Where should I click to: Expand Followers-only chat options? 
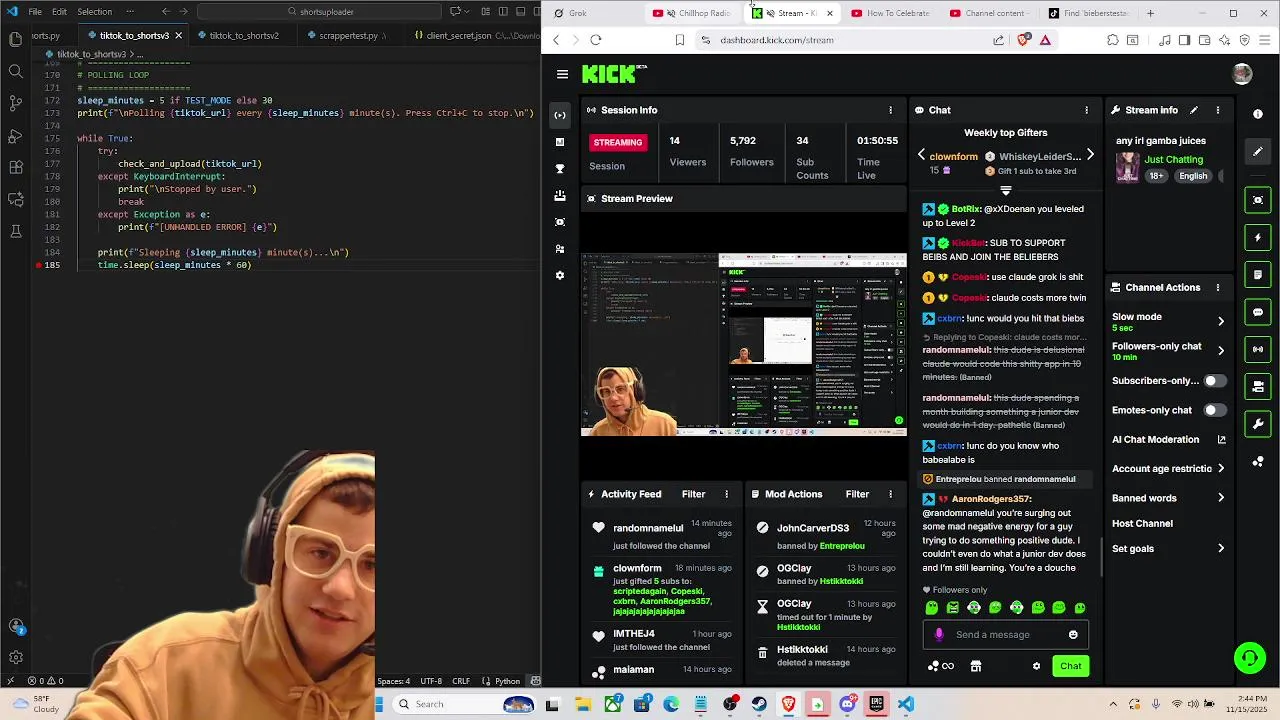pos(1221,351)
